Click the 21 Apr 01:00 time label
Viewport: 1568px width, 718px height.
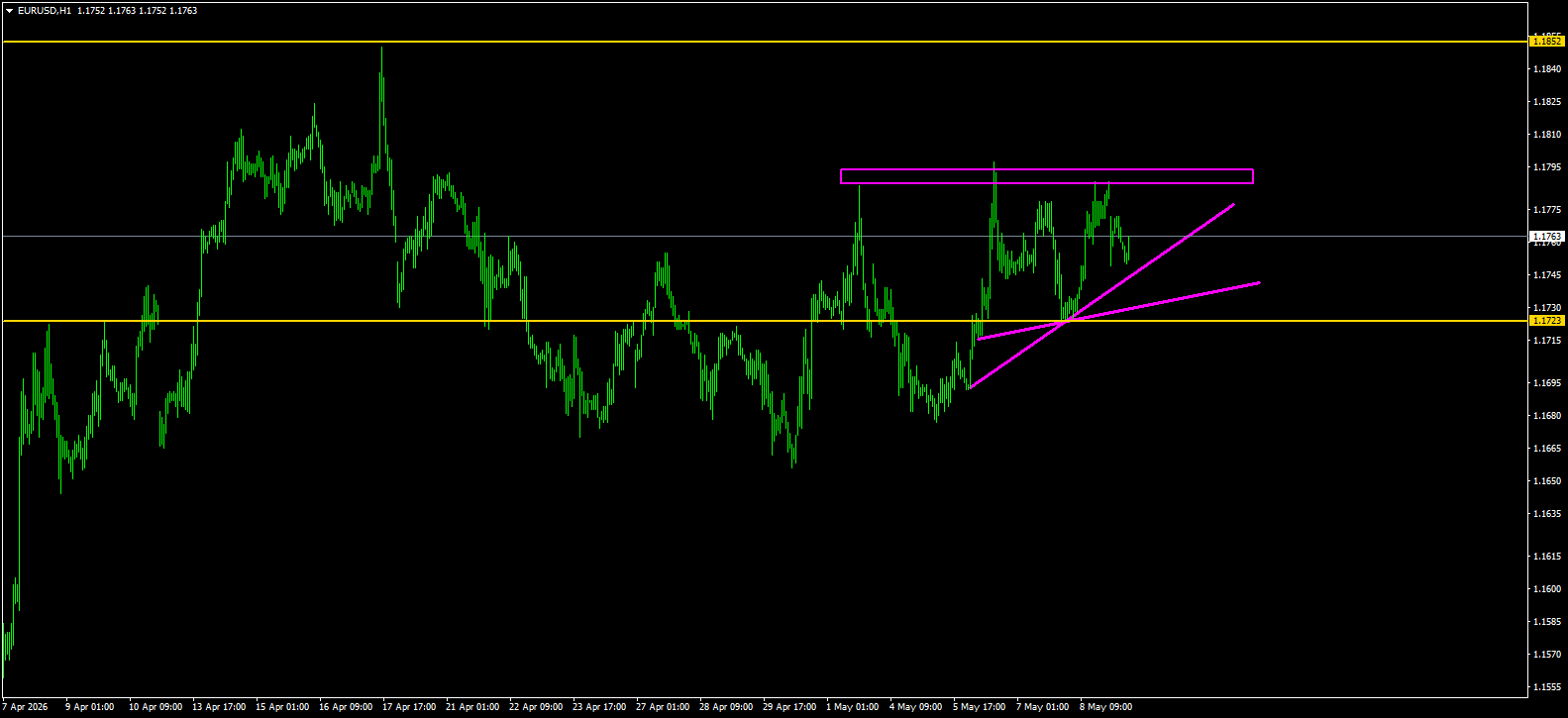click(x=472, y=707)
